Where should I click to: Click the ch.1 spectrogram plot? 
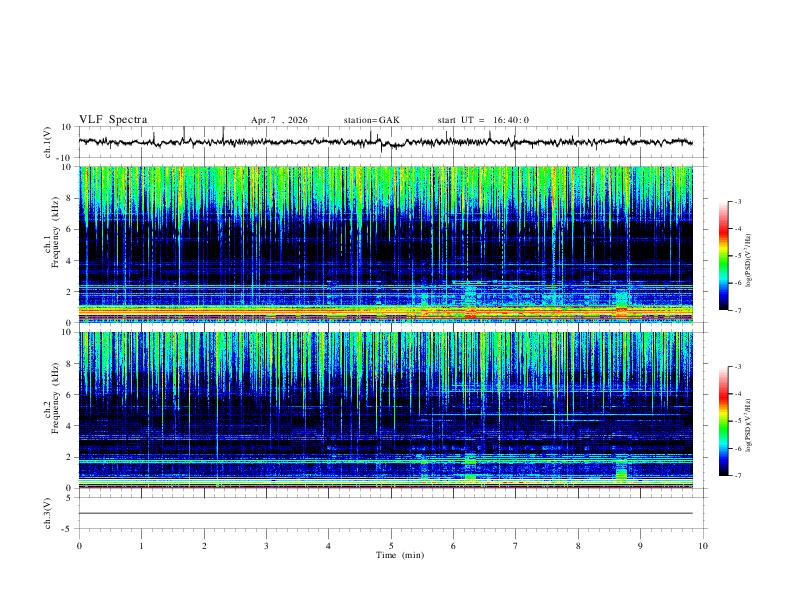386,244
